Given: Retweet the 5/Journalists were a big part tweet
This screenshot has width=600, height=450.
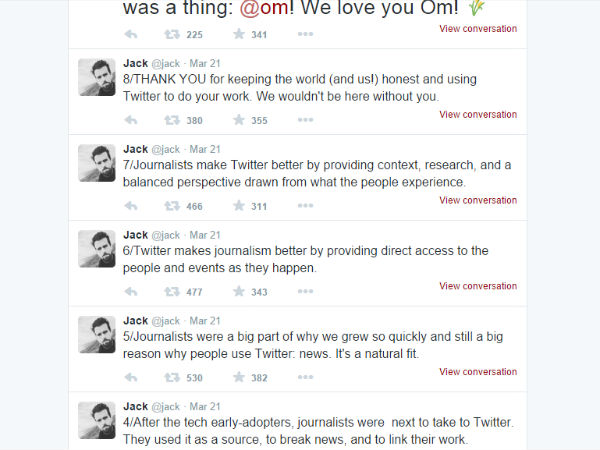Looking at the screenshot, I should coord(172,378).
